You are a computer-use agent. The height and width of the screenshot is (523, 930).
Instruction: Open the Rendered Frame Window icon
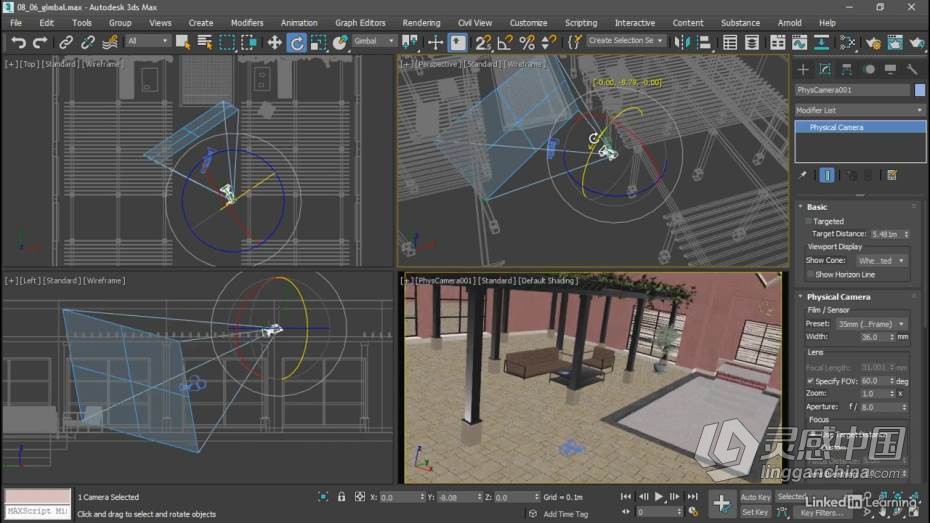click(x=895, y=42)
